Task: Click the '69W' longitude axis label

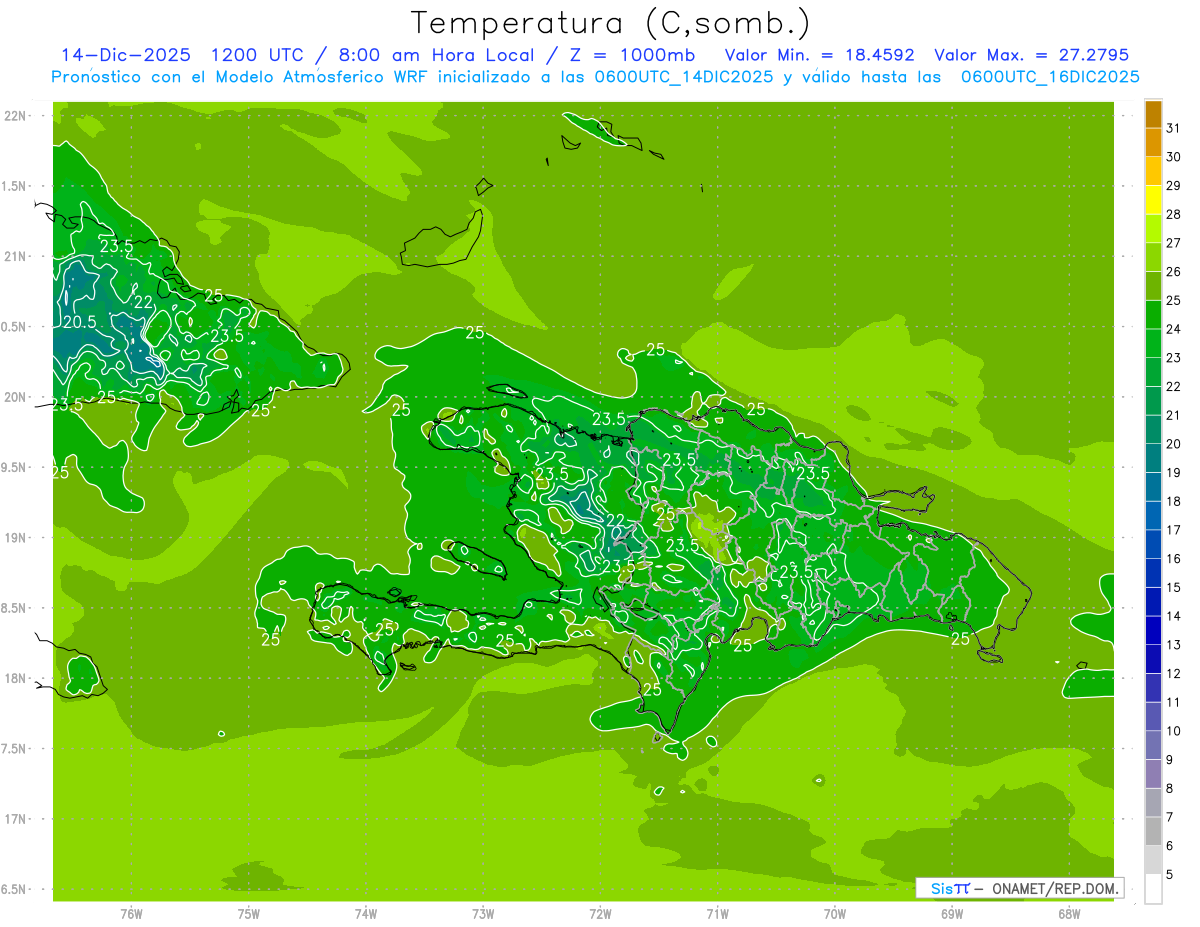Action: point(952,913)
